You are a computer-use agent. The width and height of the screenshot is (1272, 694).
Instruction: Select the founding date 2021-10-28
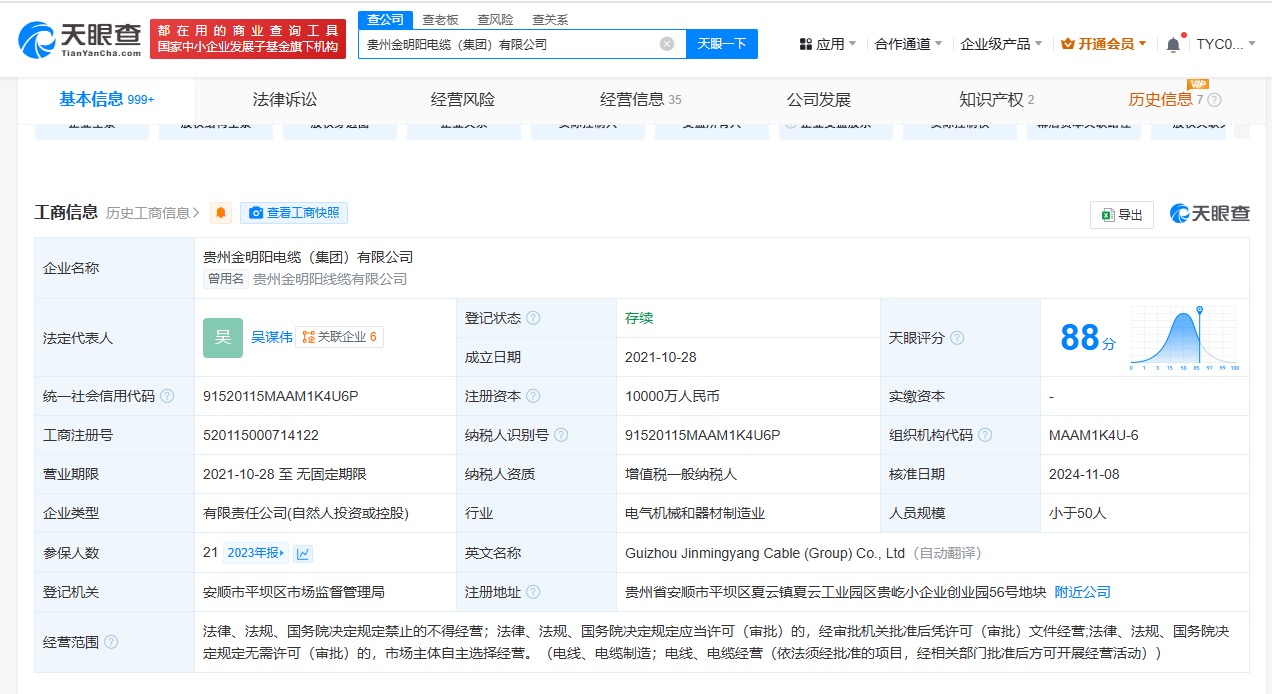661,357
